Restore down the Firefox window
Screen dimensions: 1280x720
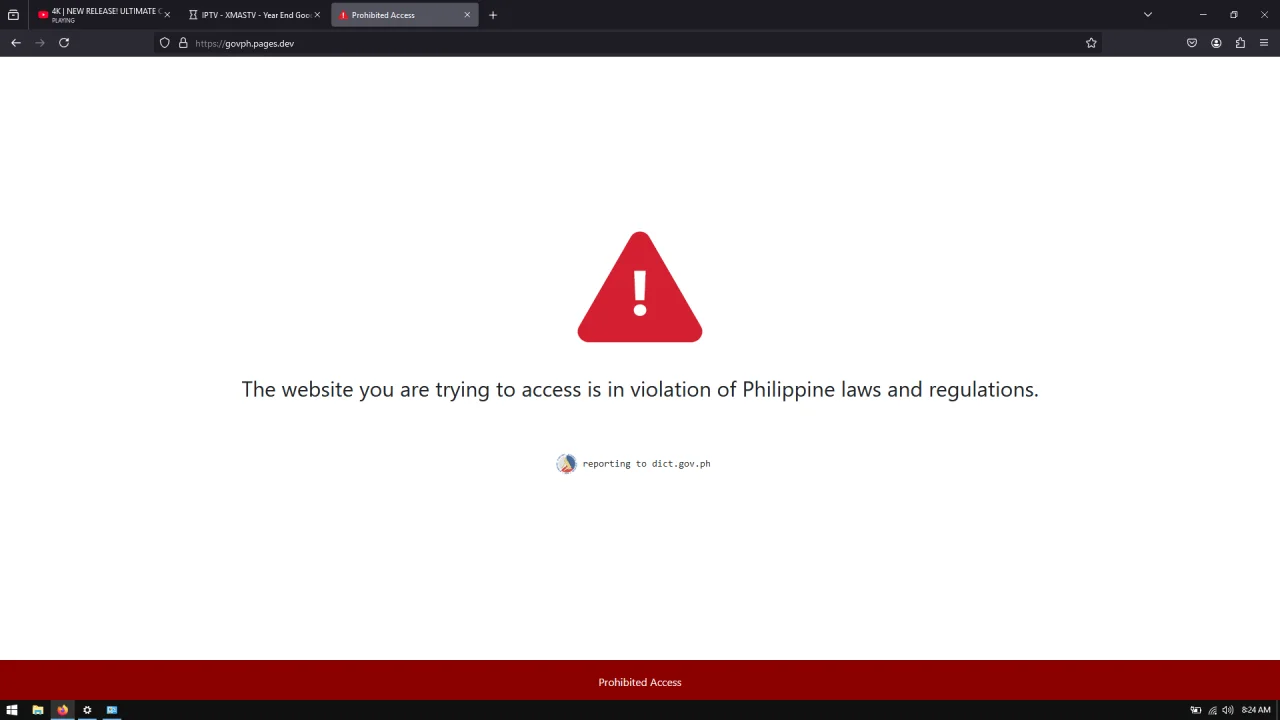point(1234,15)
